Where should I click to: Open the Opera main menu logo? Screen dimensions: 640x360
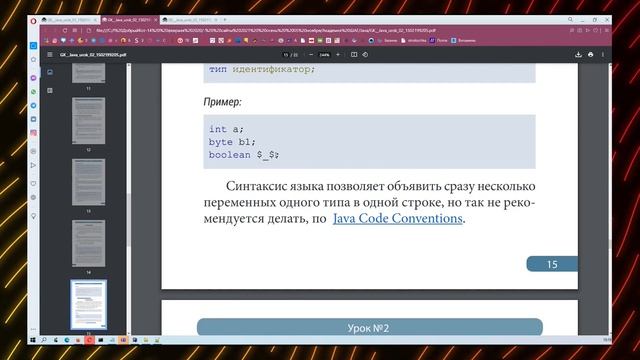click(33, 20)
